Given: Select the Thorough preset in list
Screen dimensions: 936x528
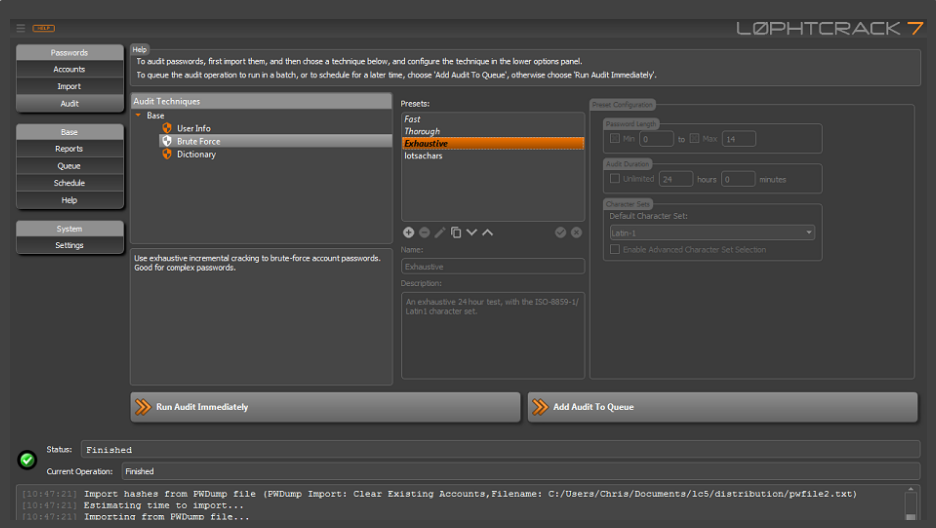Looking at the screenshot, I should pos(422,131).
